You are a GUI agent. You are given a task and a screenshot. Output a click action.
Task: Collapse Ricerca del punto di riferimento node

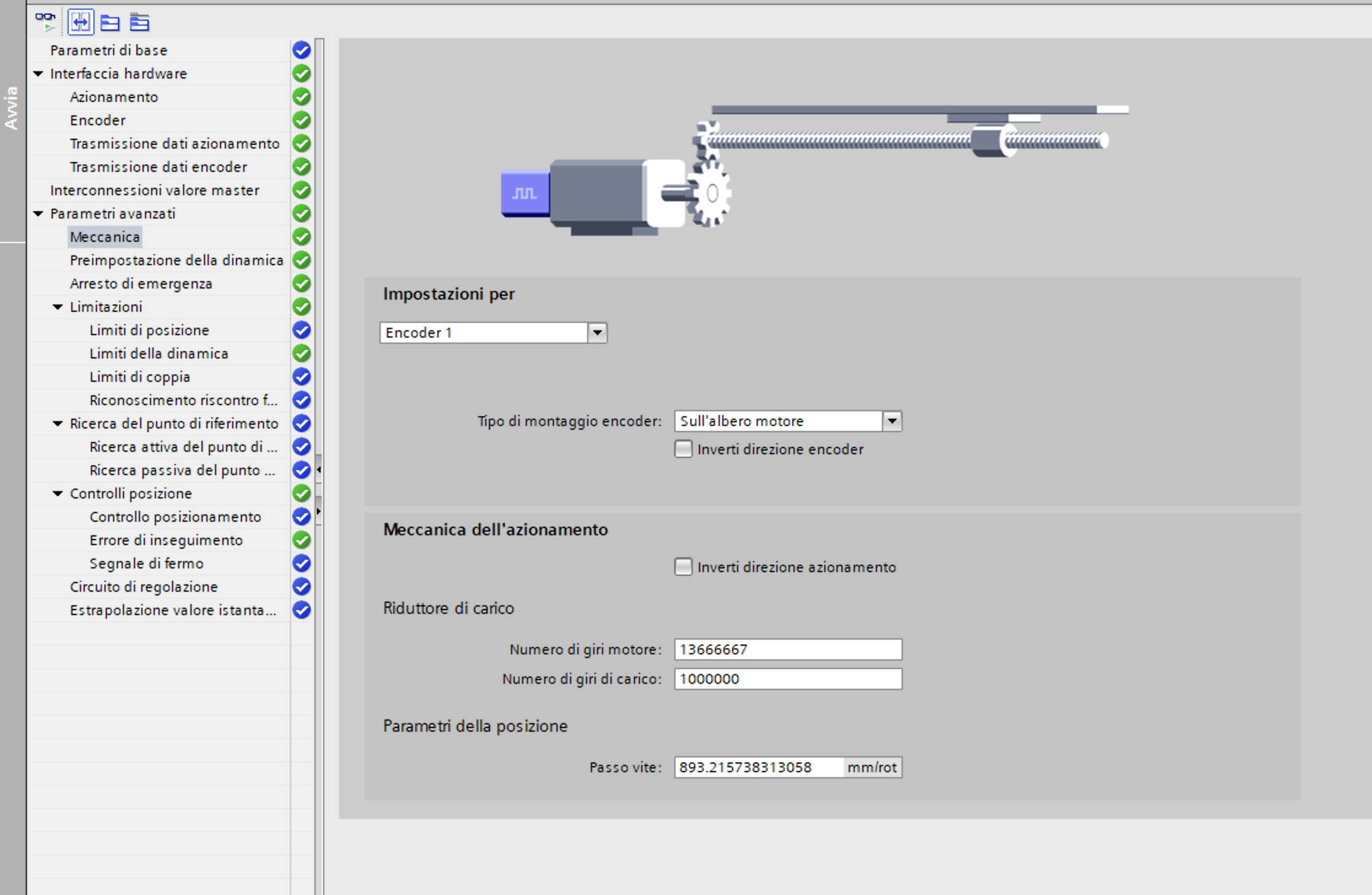coord(58,424)
